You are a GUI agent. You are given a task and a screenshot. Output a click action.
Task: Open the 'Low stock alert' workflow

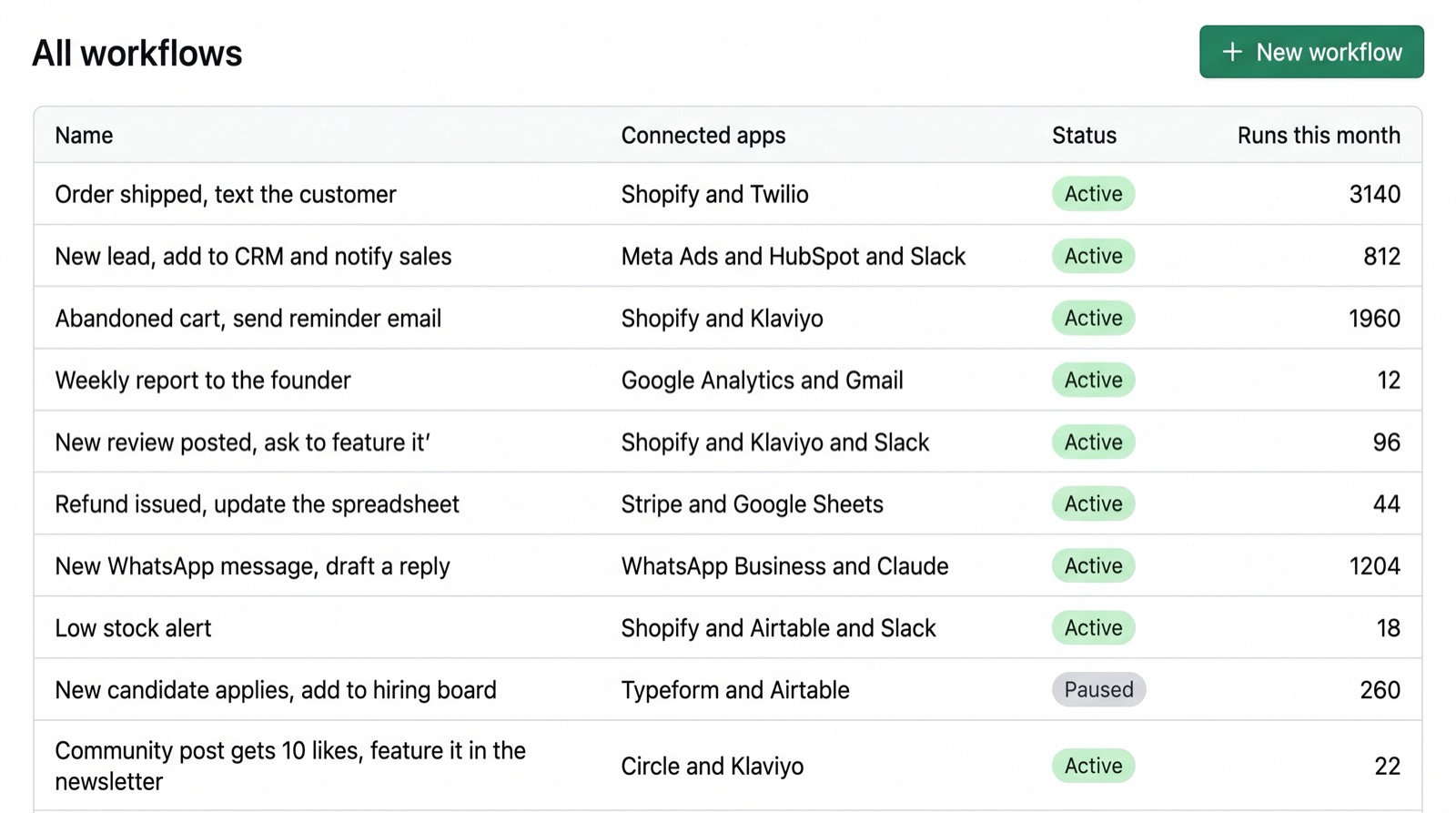(x=133, y=627)
